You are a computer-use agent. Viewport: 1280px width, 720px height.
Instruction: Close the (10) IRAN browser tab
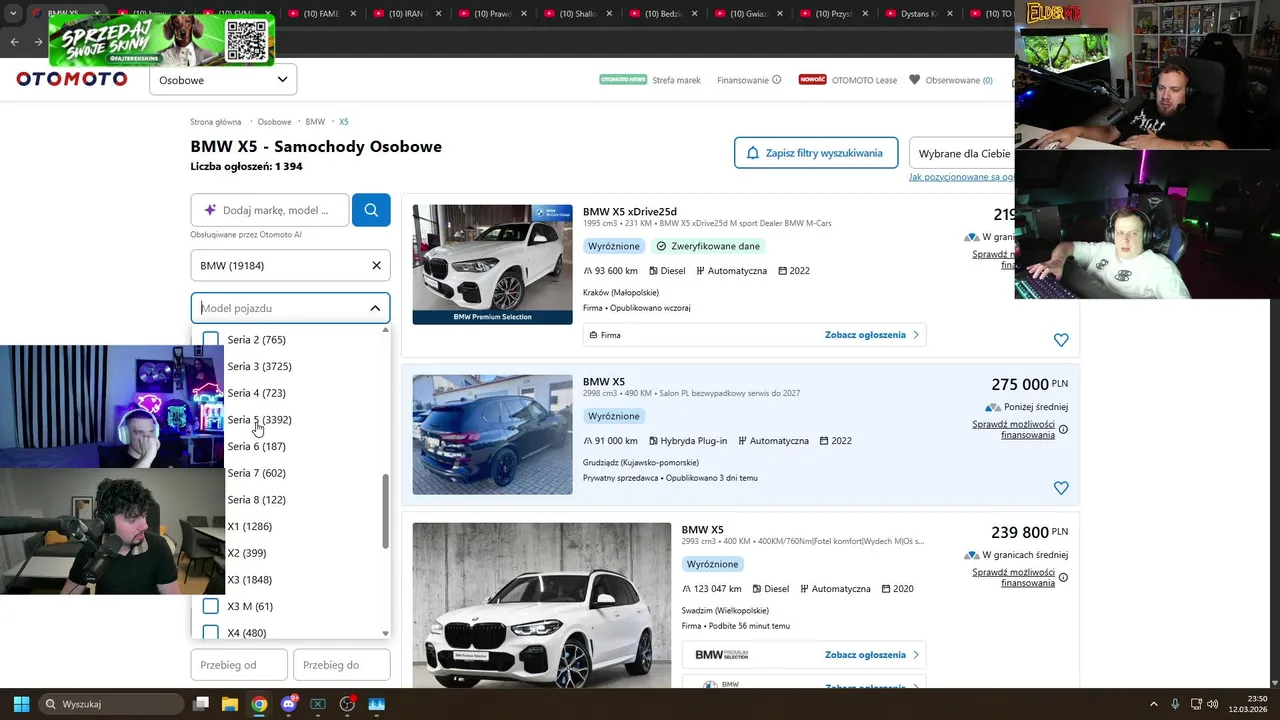438,14
